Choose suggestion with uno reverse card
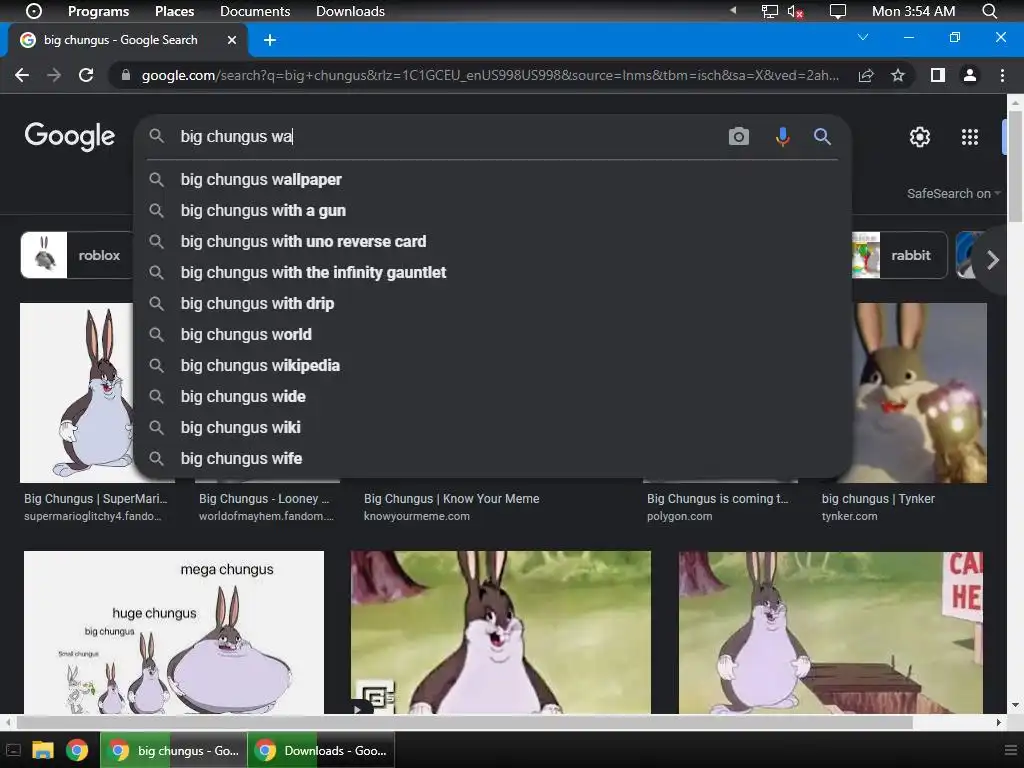Image resolution: width=1024 pixels, height=768 pixels. click(x=492, y=242)
